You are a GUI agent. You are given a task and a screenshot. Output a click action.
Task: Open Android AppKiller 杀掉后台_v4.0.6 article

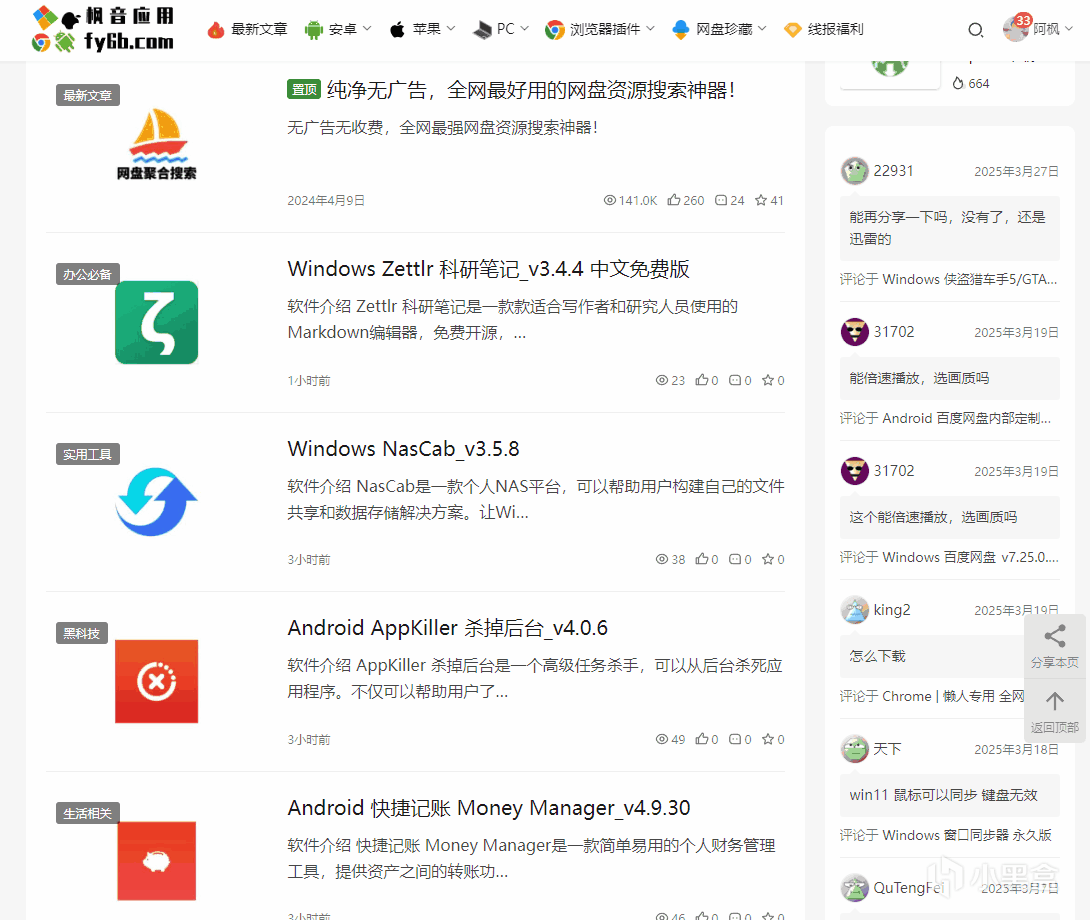tap(447, 628)
